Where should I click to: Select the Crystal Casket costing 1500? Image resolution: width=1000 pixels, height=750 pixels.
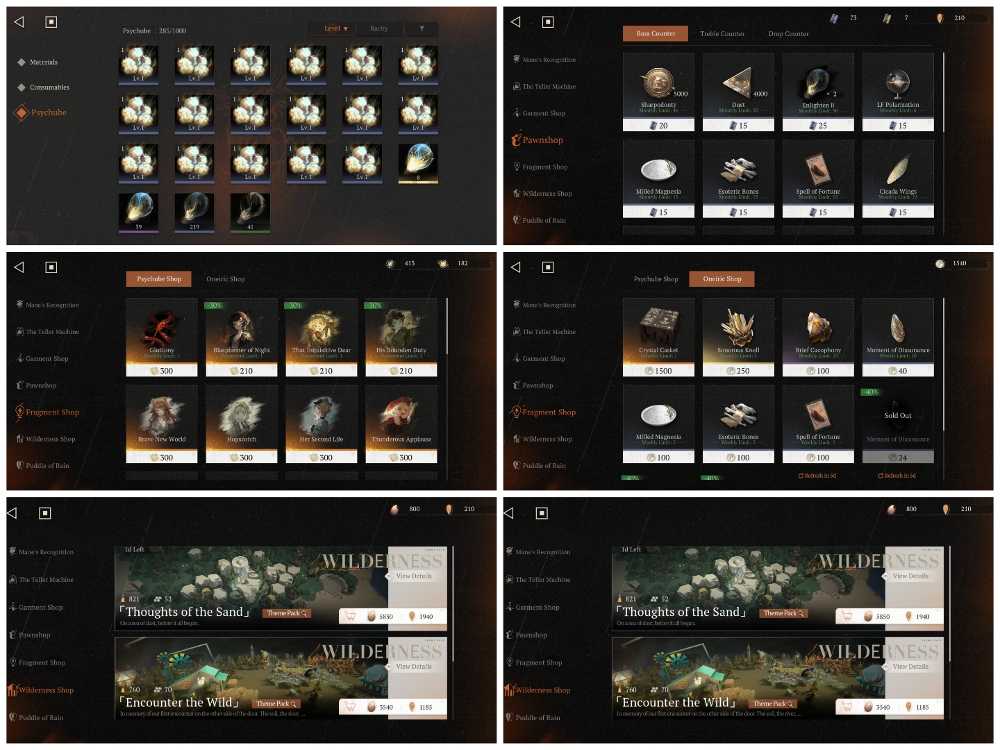[658, 337]
